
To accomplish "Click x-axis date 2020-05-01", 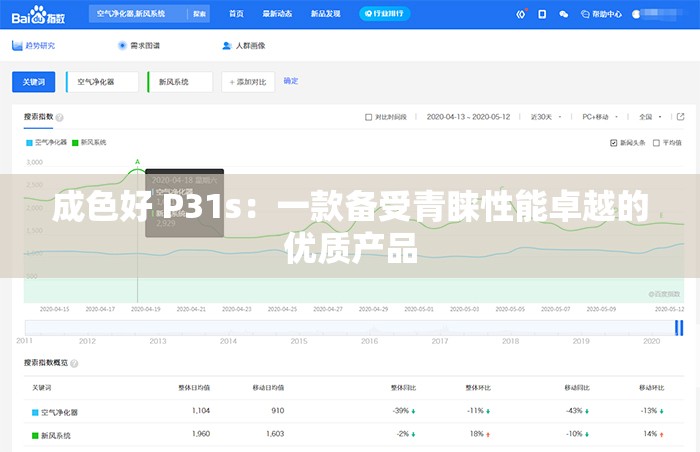I will 419,309.
